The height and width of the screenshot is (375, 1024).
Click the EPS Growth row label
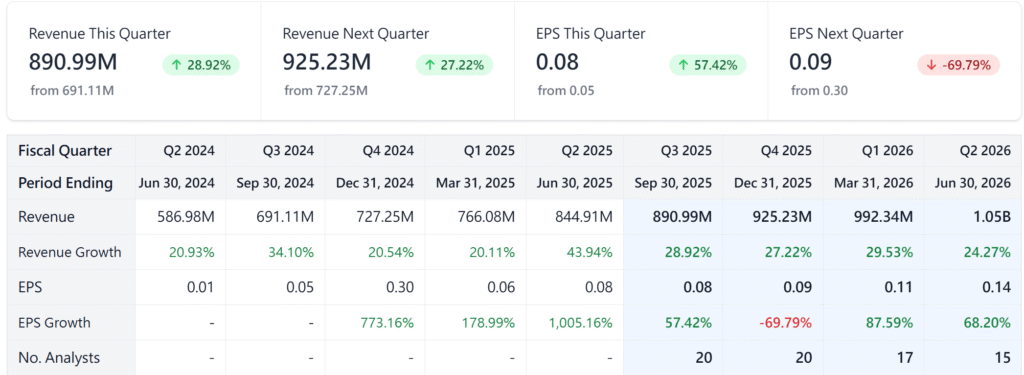(x=54, y=323)
